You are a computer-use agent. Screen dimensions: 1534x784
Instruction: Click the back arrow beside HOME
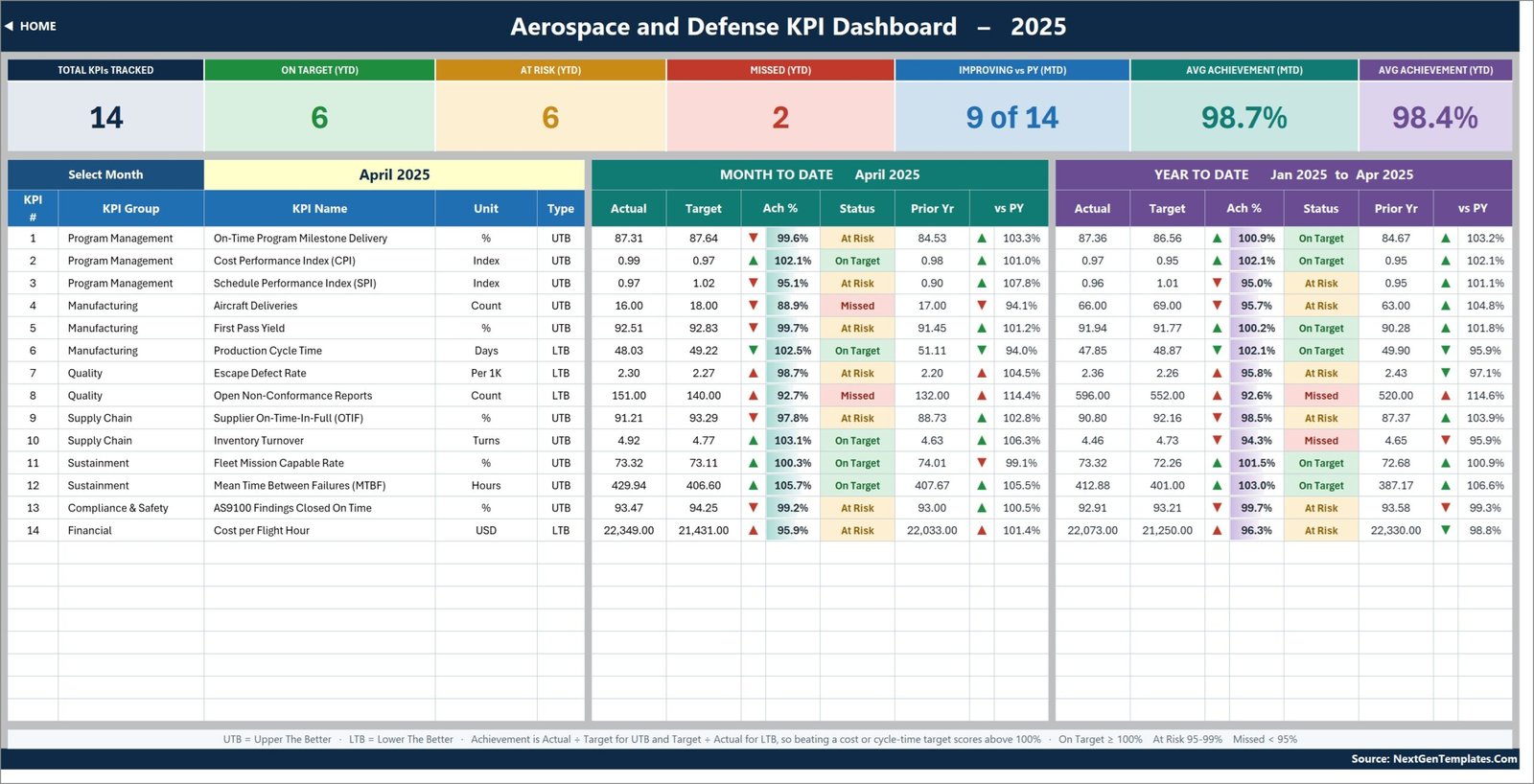point(9,26)
